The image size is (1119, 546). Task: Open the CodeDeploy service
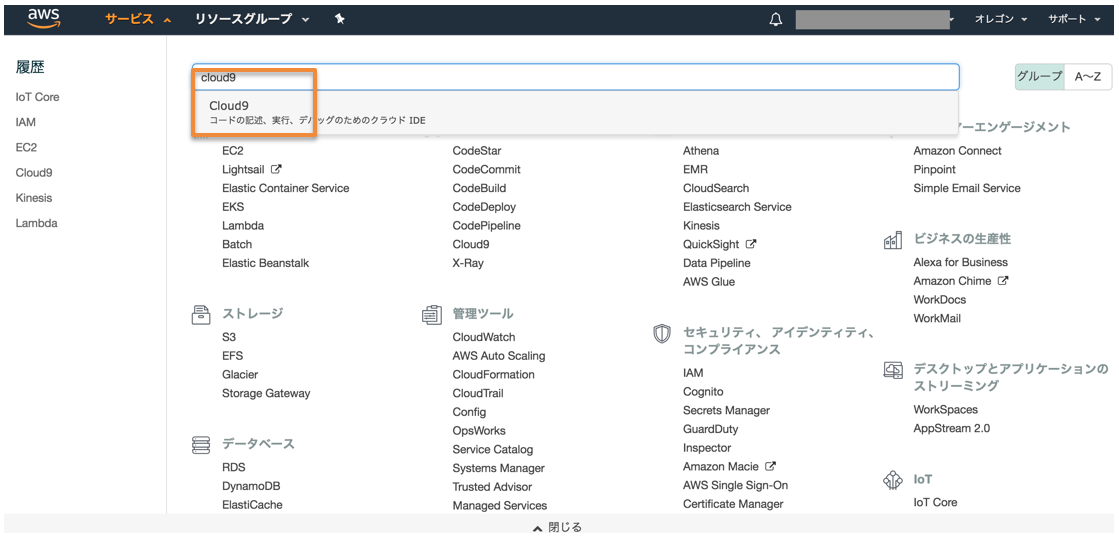[484, 207]
